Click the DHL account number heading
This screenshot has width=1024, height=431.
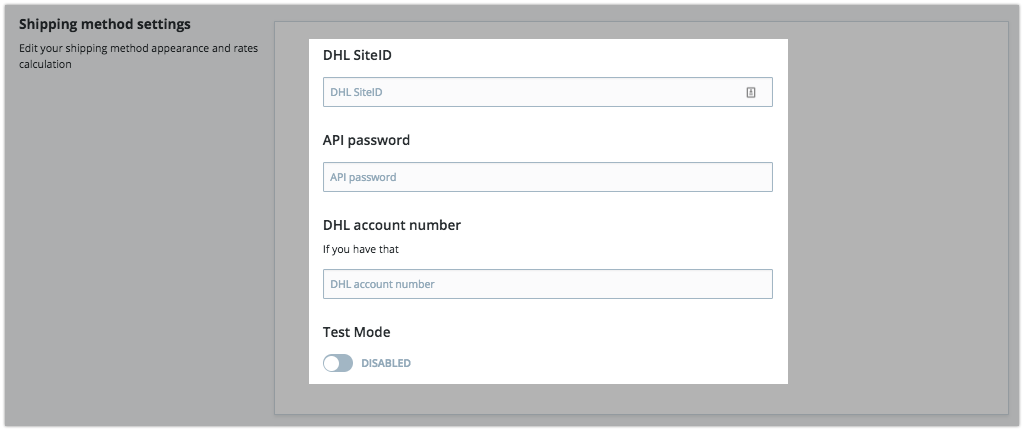pos(392,225)
